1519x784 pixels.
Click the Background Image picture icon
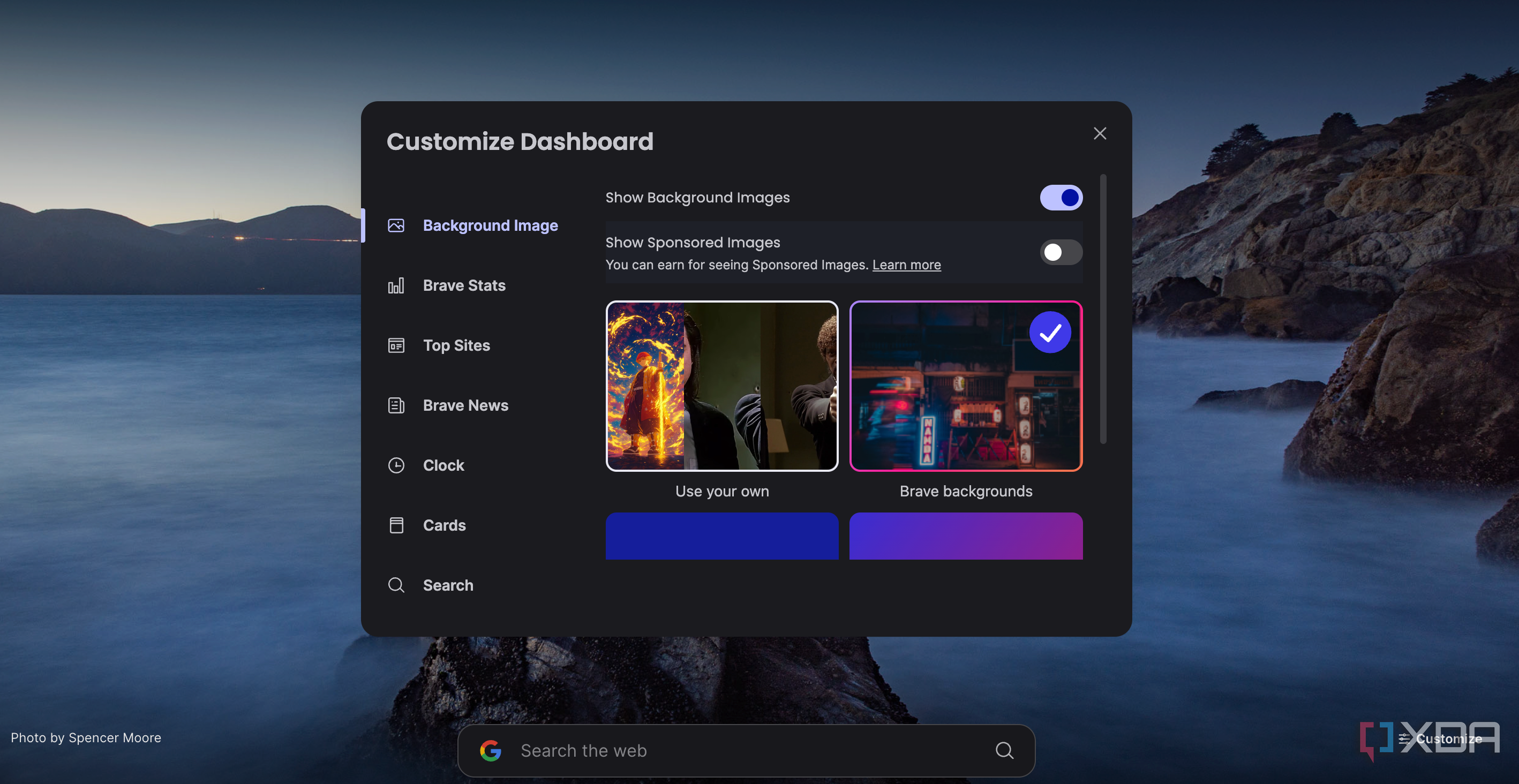pyautogui.click(x=396, y=226)
